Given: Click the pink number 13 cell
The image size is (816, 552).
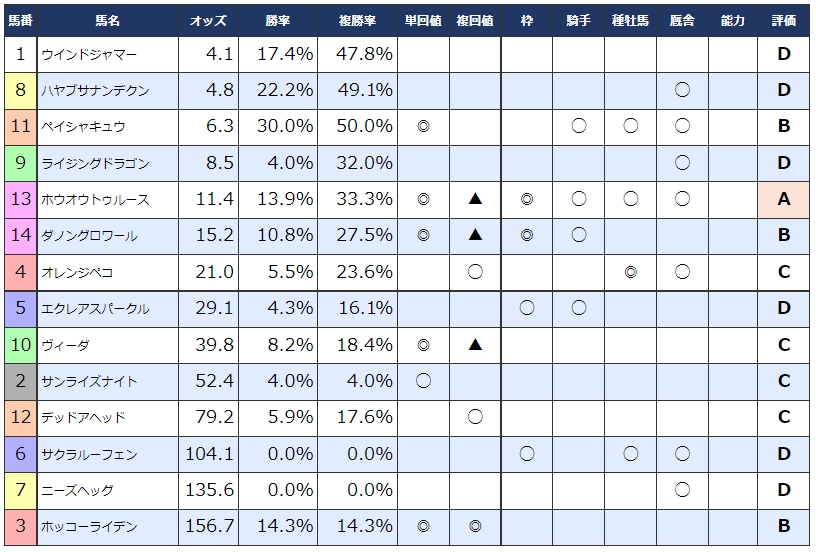Looking at the screenshot, I should pyautogui.click(x=21, y=200).
